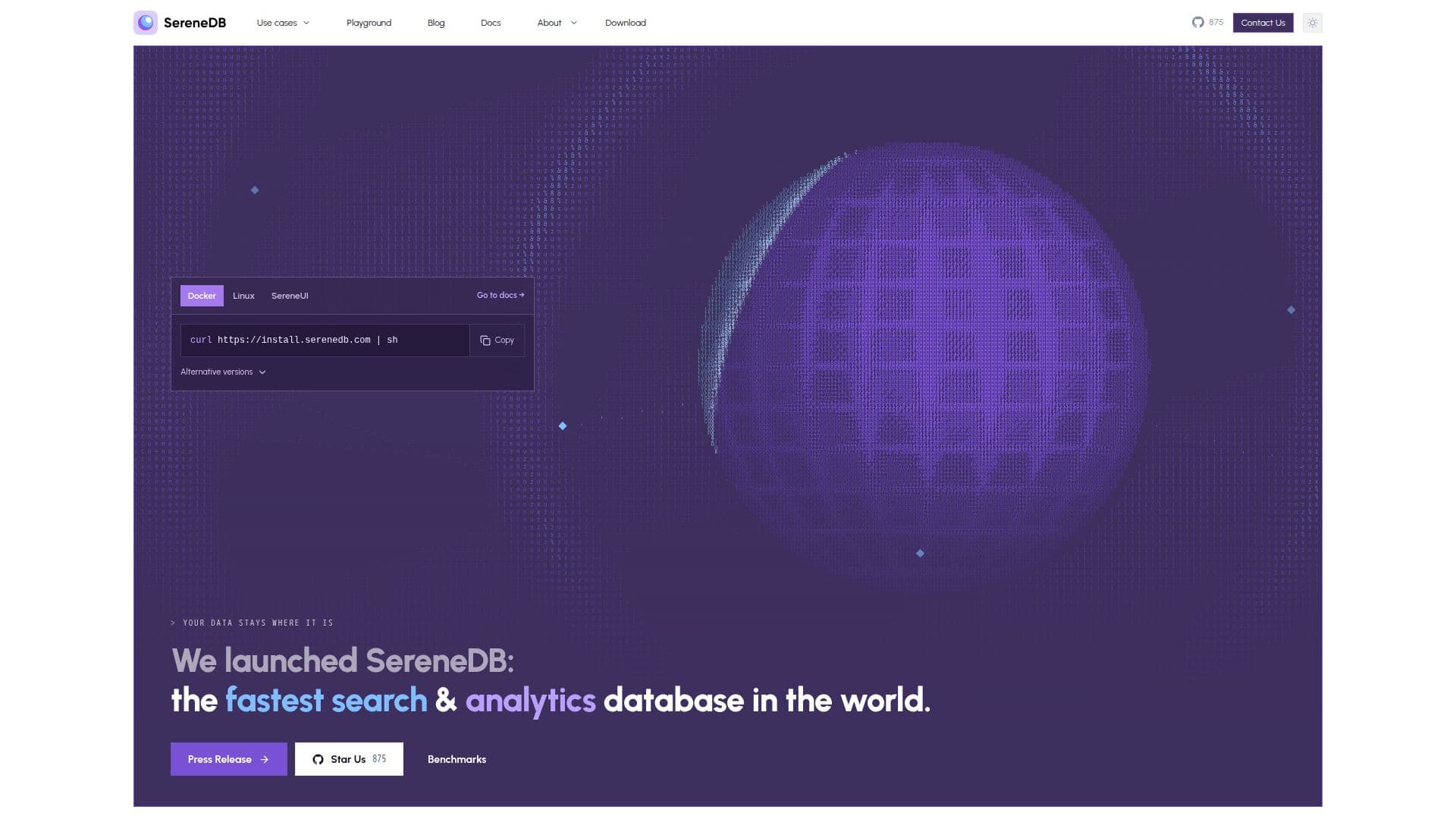This screenshot has height=819, width=1456.
Task: Toggle the light/dark theme sun icon
Action: click(x=1313, y=23)
